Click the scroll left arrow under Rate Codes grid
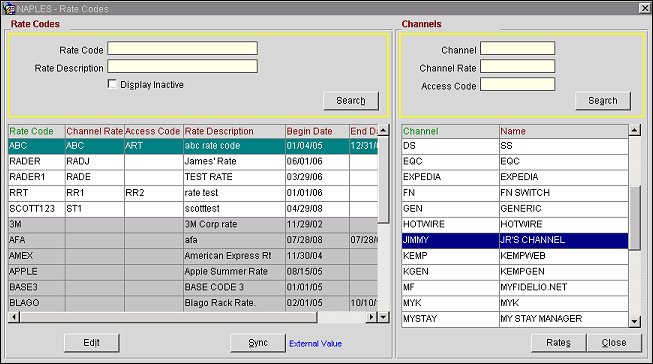Viewport: 653px width, 364px height. click(14, 317)
